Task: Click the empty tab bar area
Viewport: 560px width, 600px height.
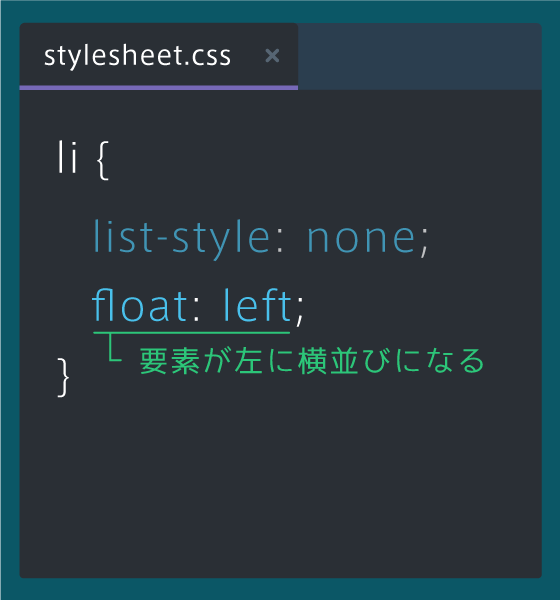Action: [x=420, y=56]
